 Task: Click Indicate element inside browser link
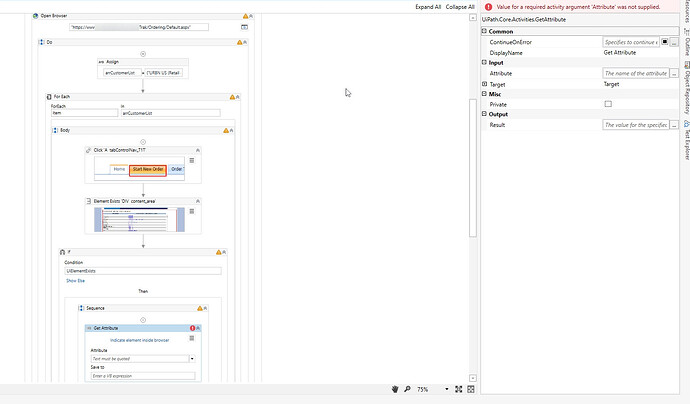139,340
